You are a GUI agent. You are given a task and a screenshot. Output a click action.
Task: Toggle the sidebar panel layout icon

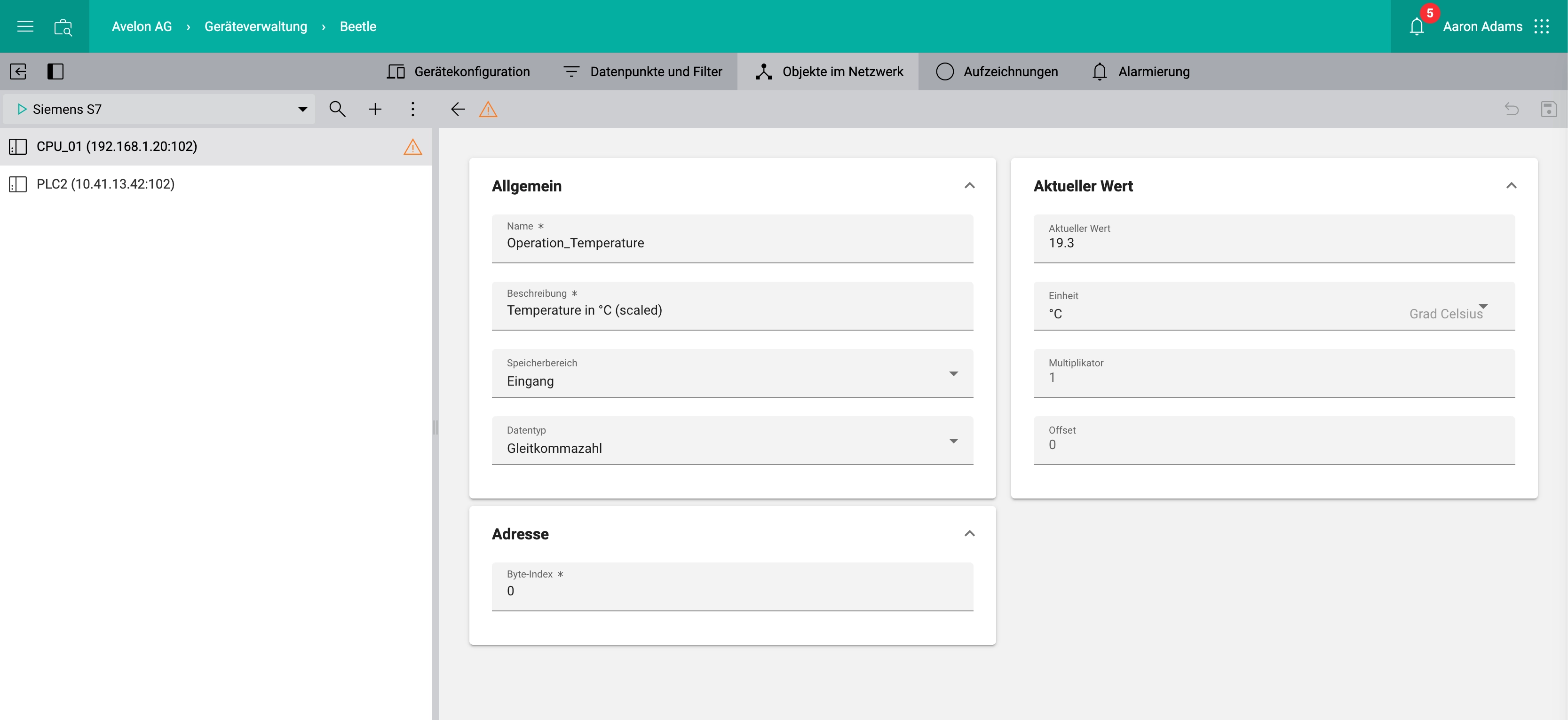click(55, 71)
